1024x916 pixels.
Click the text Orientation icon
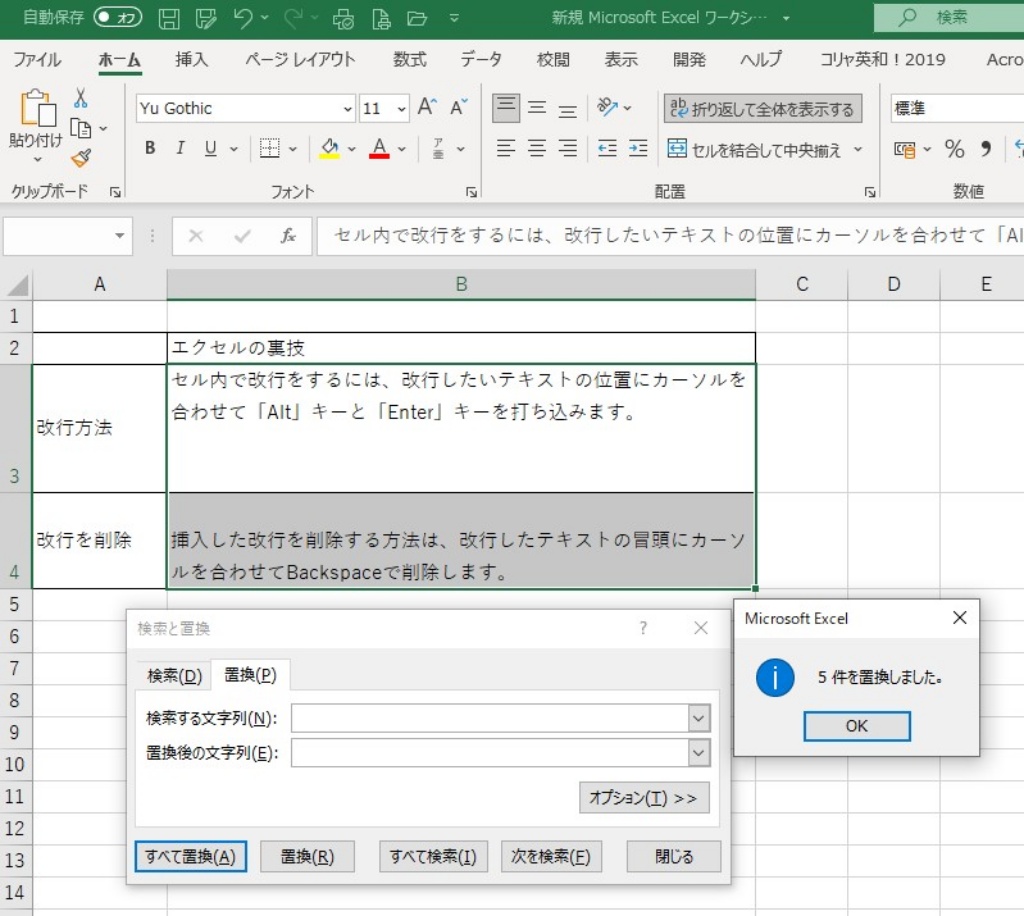coord(607,107)
